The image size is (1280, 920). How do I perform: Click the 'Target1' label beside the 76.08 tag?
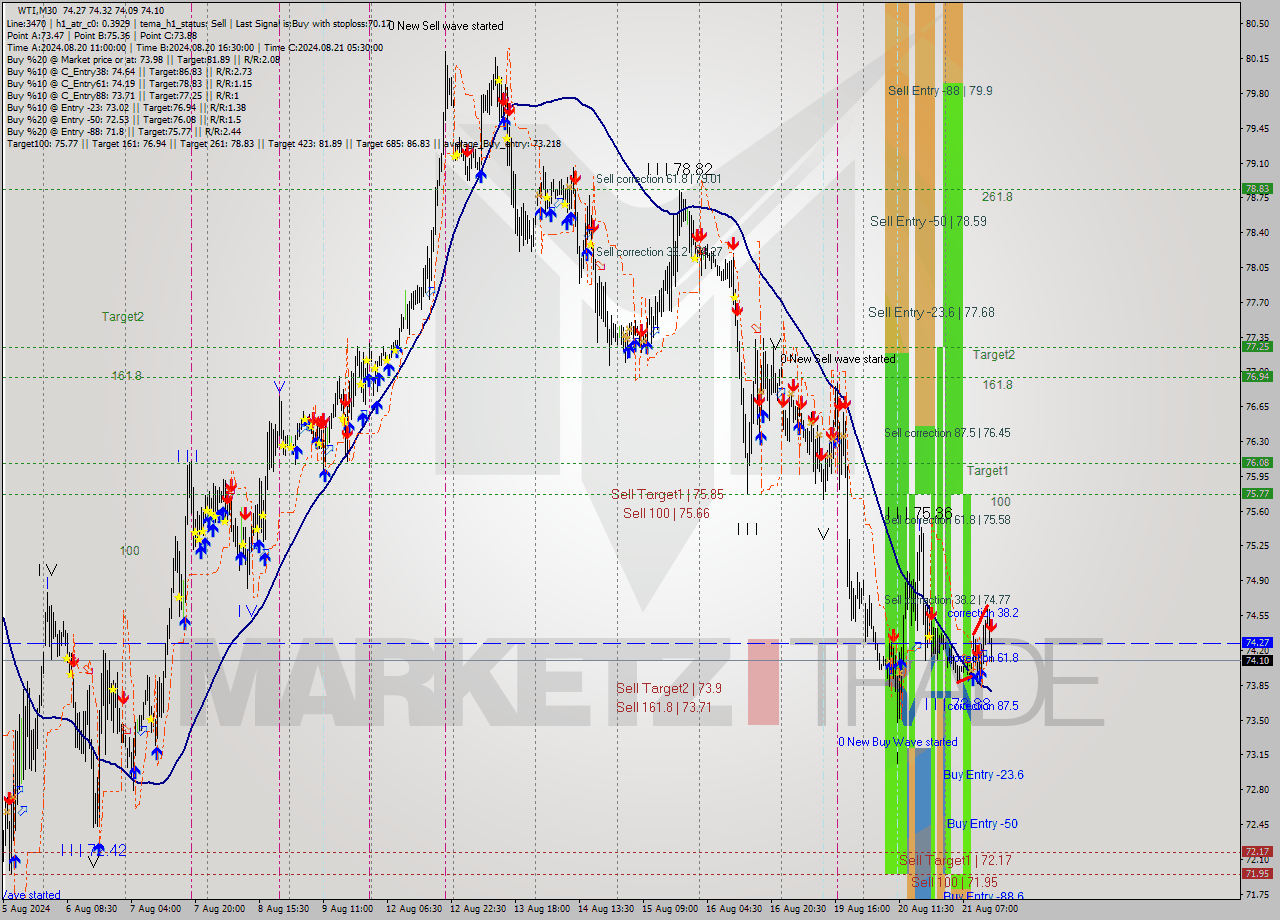987,471
